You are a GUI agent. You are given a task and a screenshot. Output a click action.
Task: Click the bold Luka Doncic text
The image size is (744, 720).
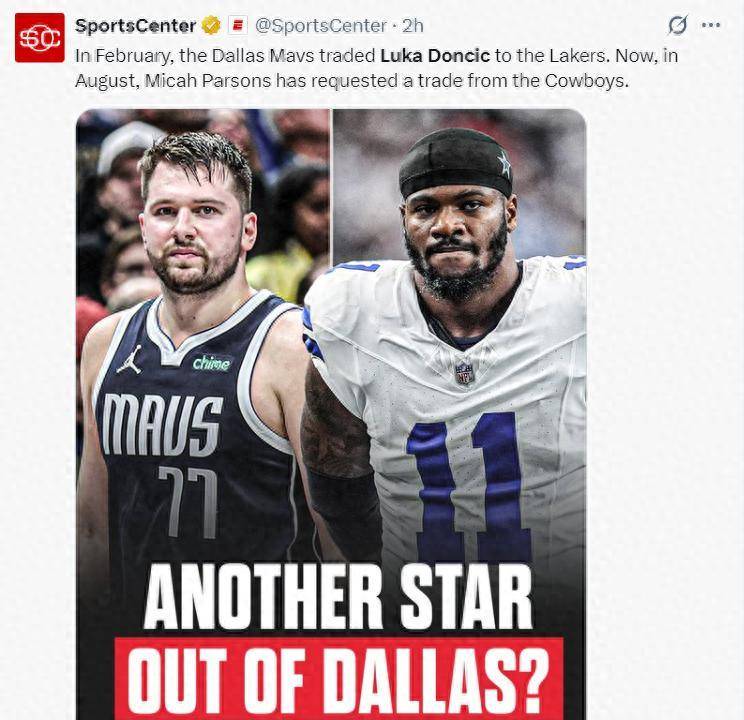tap(435, 56)
